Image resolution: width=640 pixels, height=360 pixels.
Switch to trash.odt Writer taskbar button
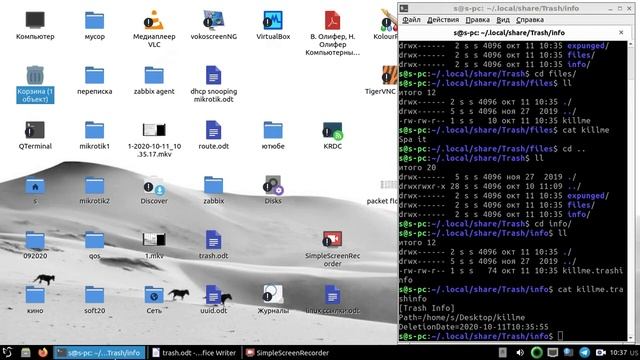coord(194,353)
